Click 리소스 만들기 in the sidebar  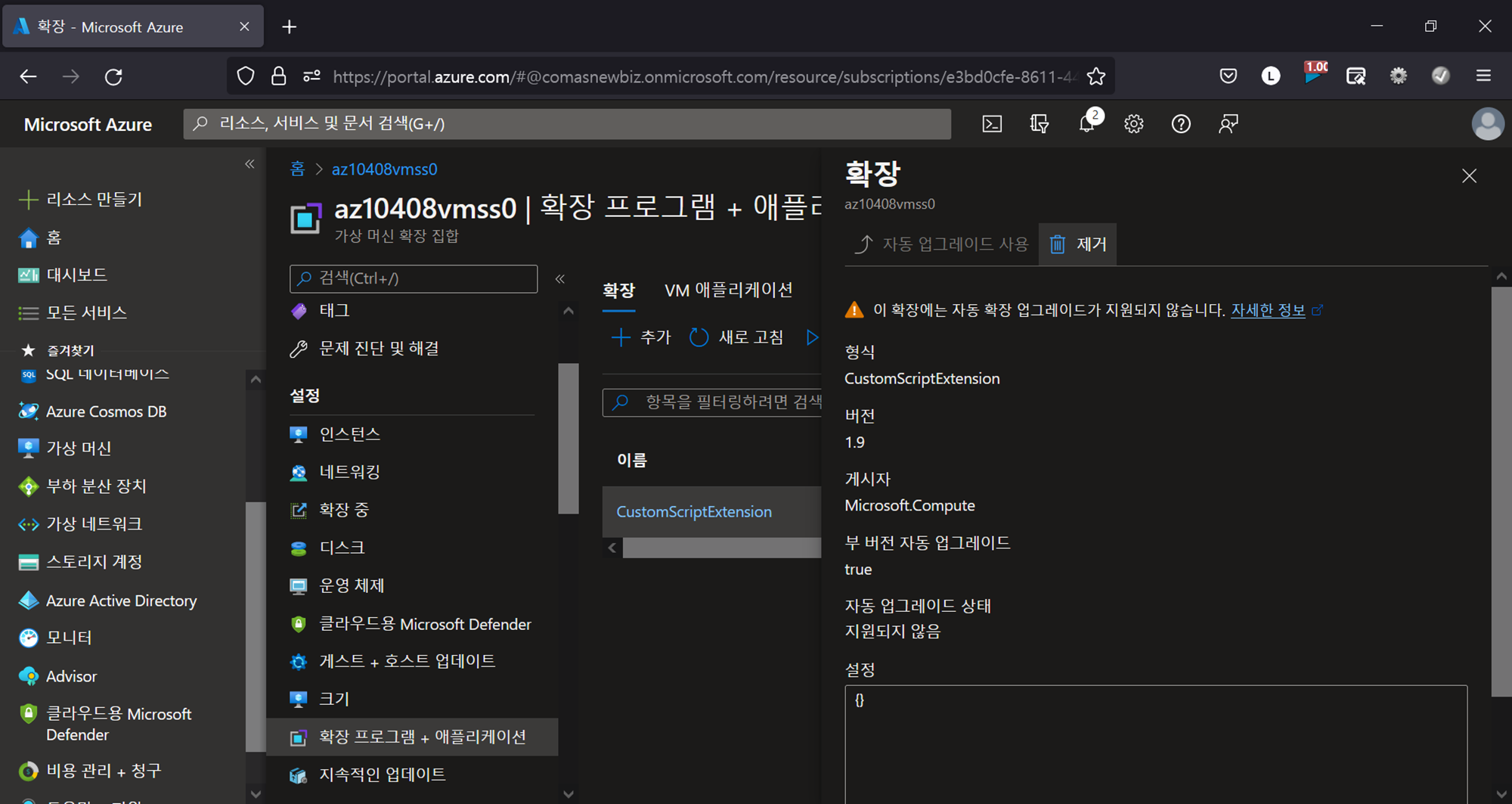[81, 200]
